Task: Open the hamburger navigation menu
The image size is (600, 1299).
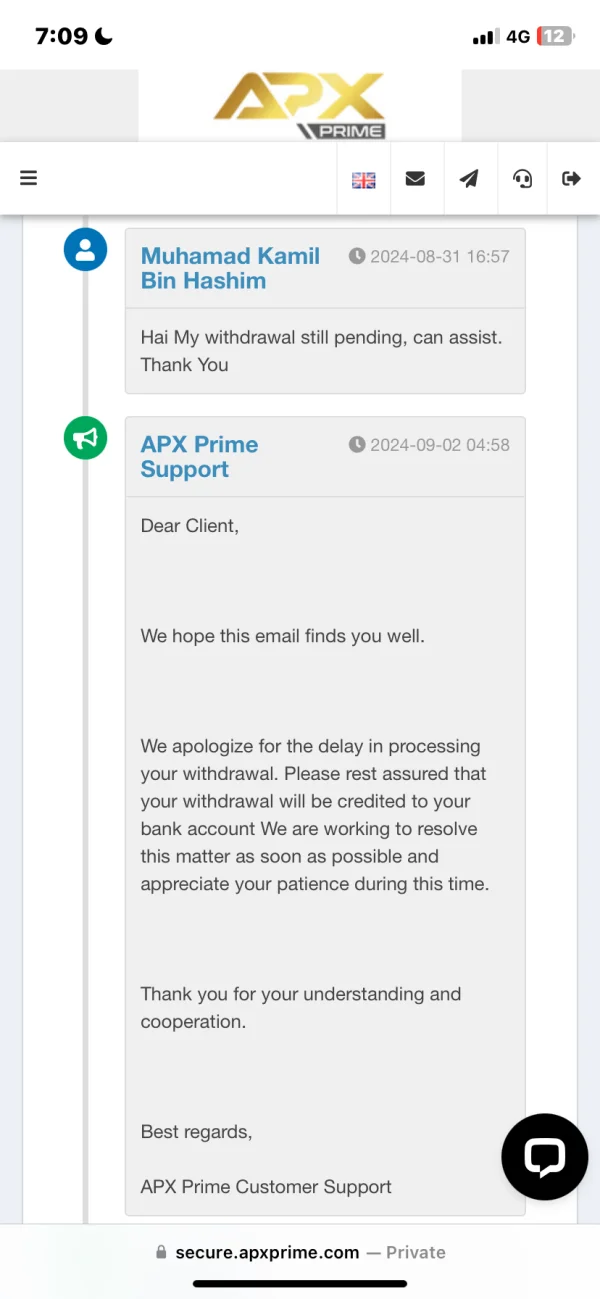Action: click(28, 178)
